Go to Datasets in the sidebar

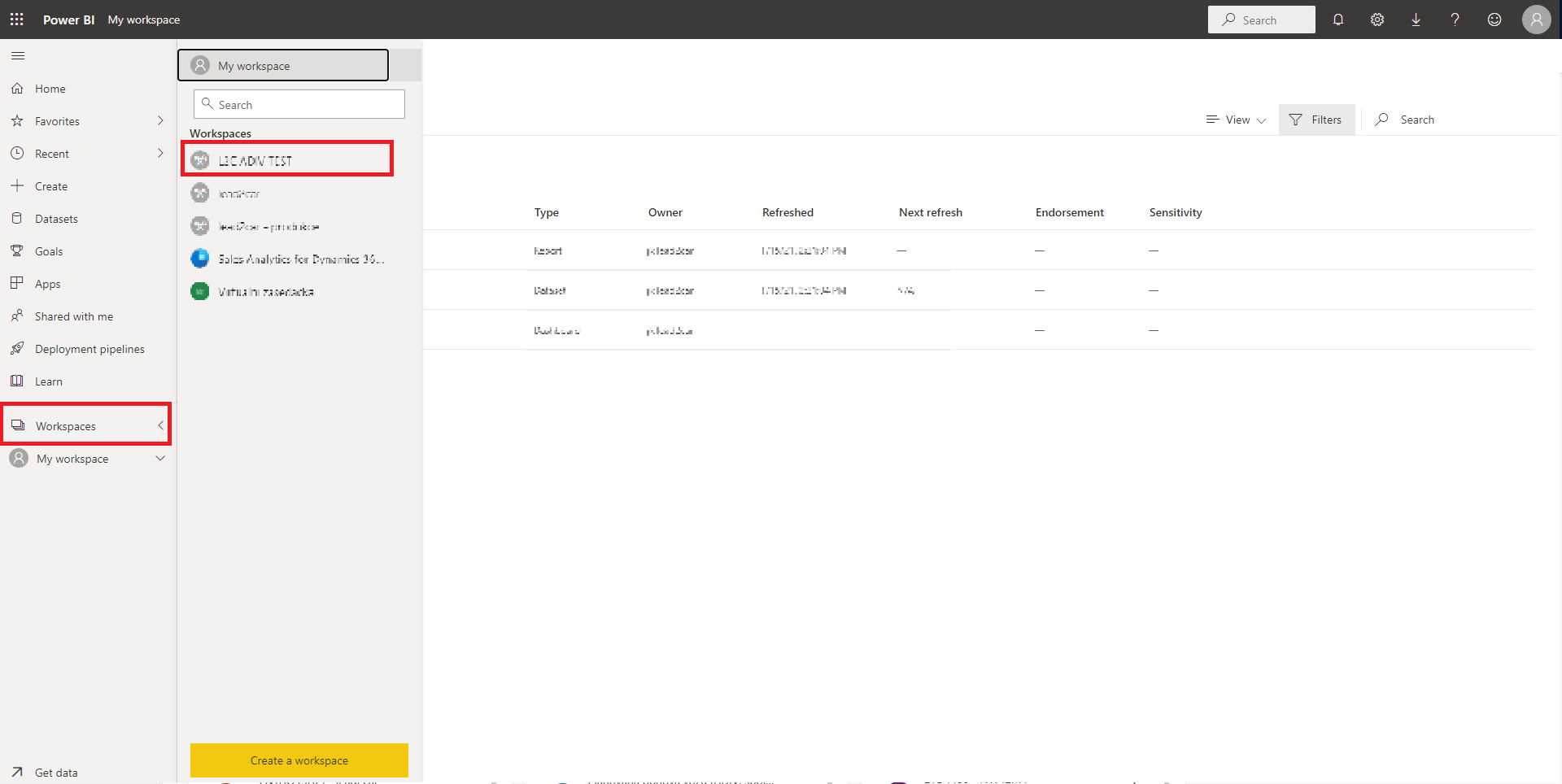56,219
